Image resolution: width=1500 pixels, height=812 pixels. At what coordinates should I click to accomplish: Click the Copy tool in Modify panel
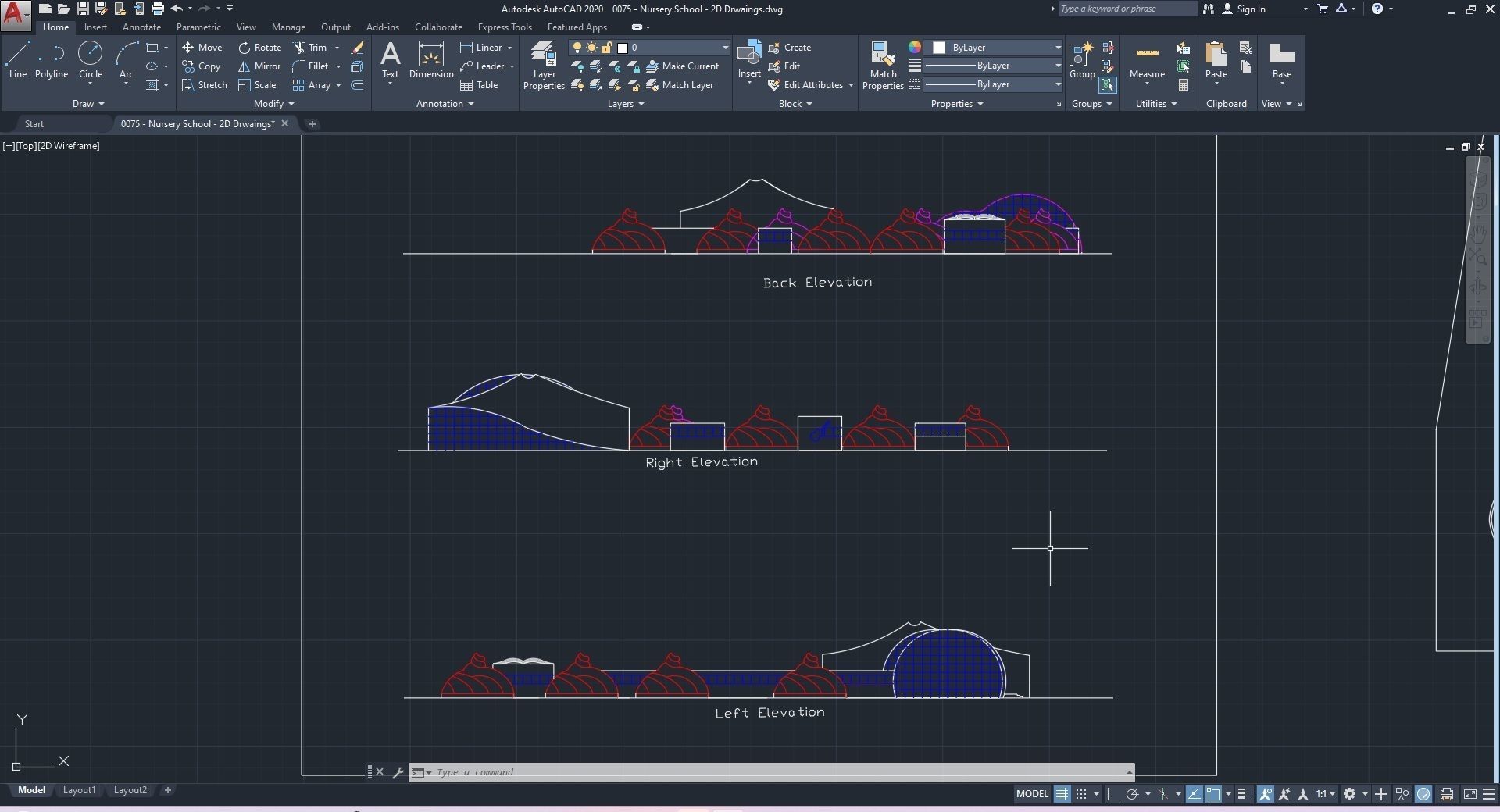(202, 66)
